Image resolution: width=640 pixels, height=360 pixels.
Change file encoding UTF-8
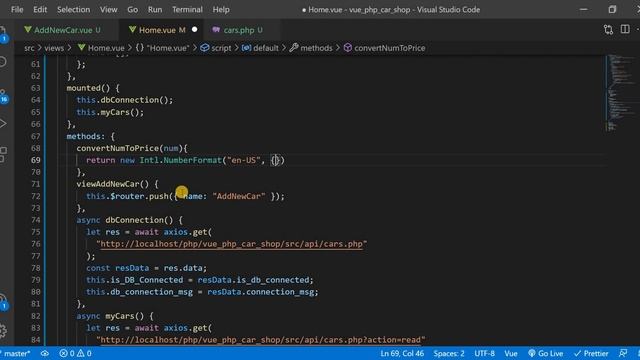point(484,353)
